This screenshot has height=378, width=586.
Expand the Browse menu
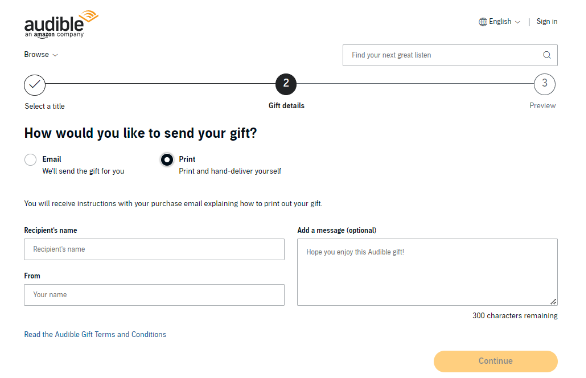41,55
